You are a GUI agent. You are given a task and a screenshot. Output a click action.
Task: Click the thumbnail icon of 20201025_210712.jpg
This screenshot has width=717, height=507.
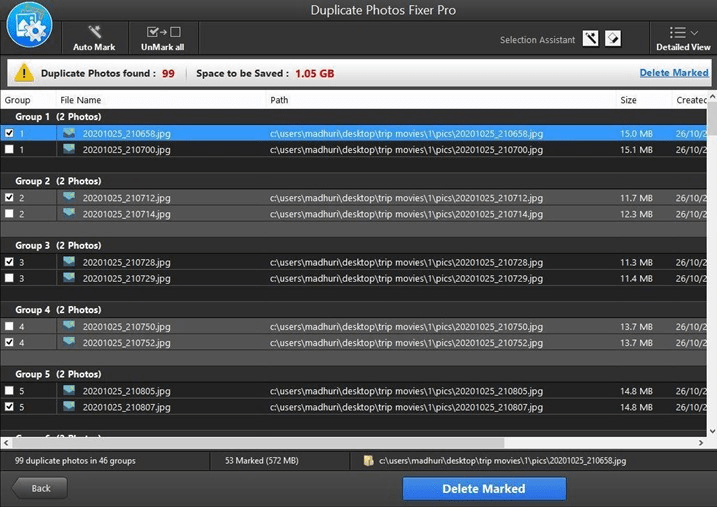(x=69, y=197)
